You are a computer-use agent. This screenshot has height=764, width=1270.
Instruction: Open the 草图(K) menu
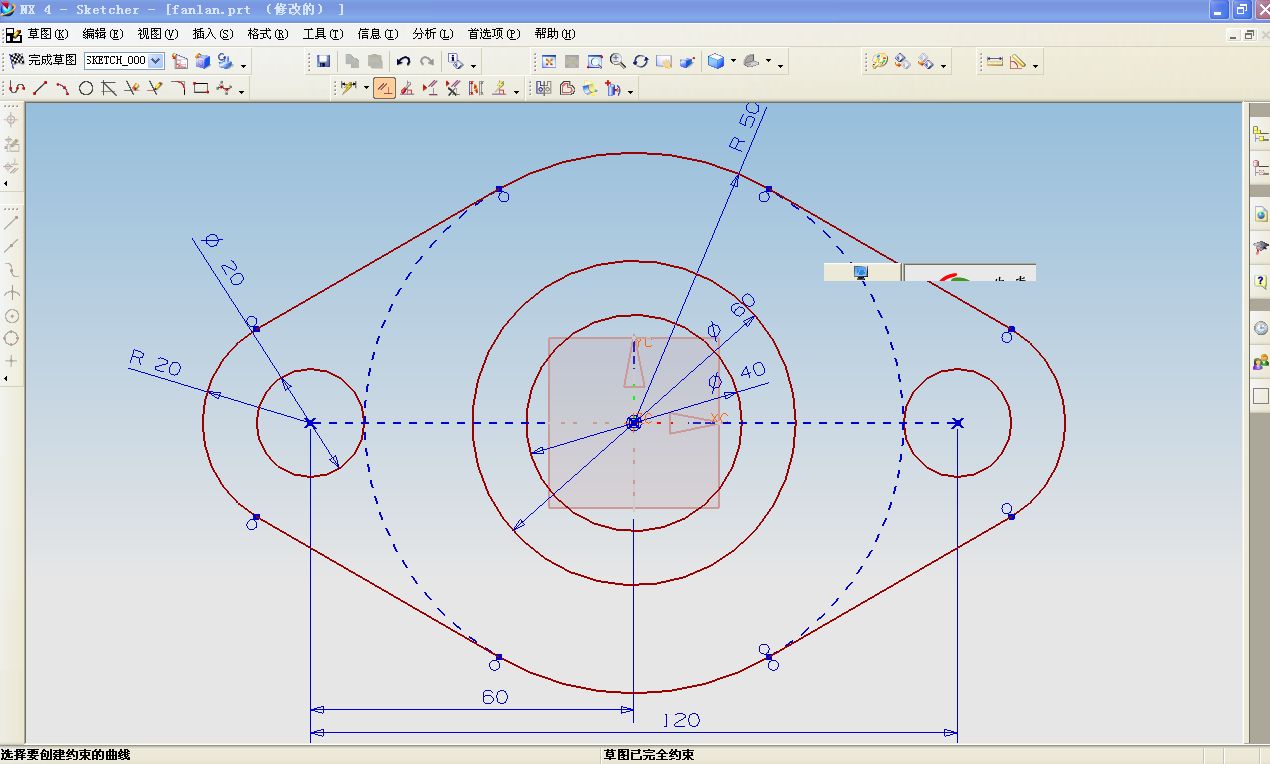(48, 34)
